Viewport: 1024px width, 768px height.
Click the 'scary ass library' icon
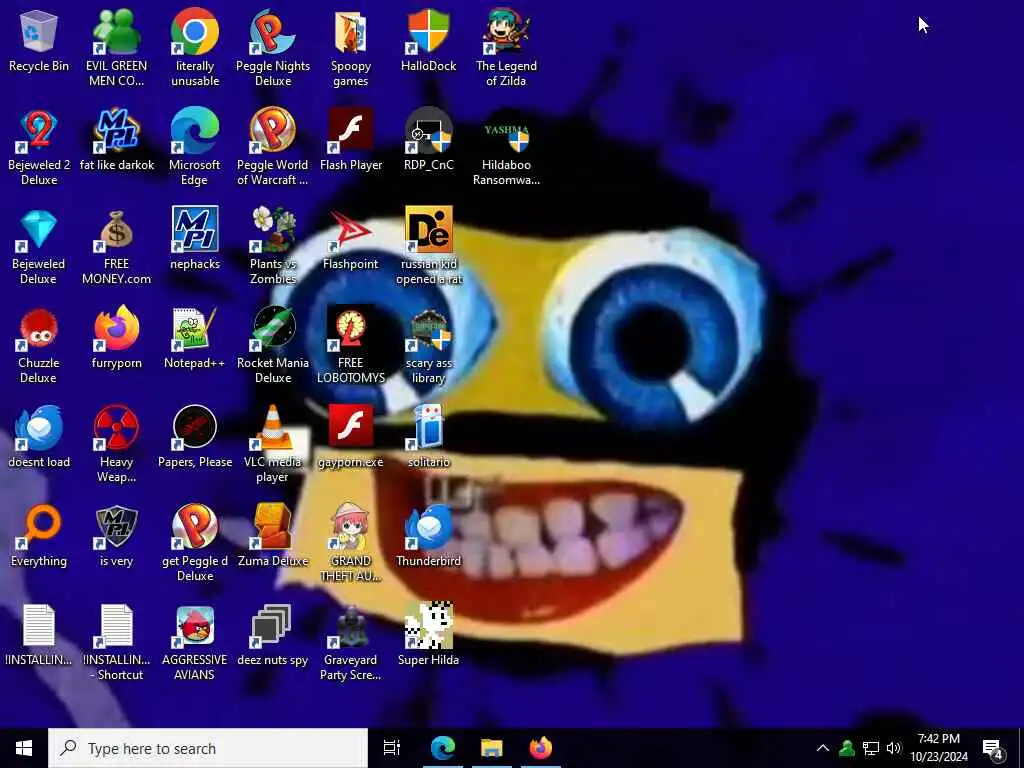428,329
